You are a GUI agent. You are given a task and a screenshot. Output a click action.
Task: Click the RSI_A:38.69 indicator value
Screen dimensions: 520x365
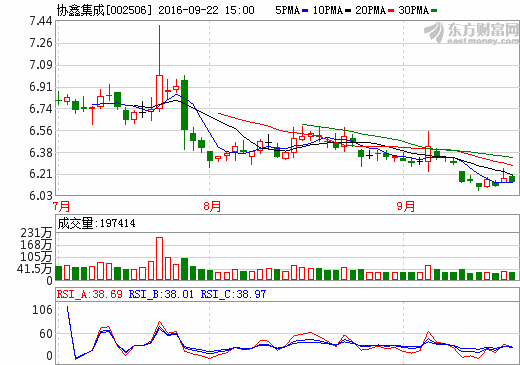(x=90, y=294)
